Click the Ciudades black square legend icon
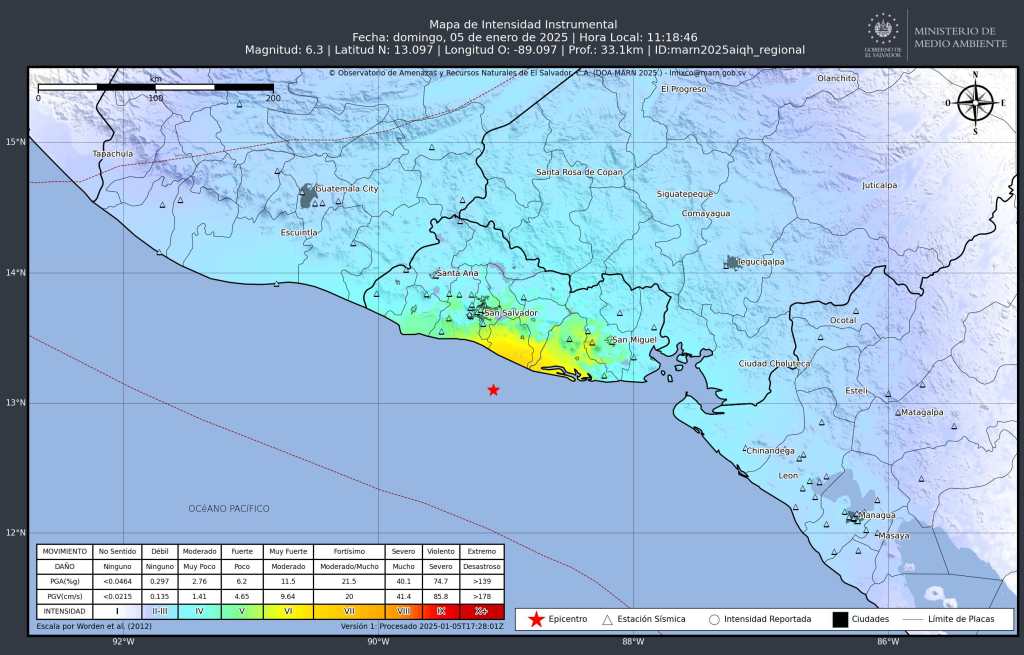The width and height of the screenshot is (1024, 655). click(839, 619)
